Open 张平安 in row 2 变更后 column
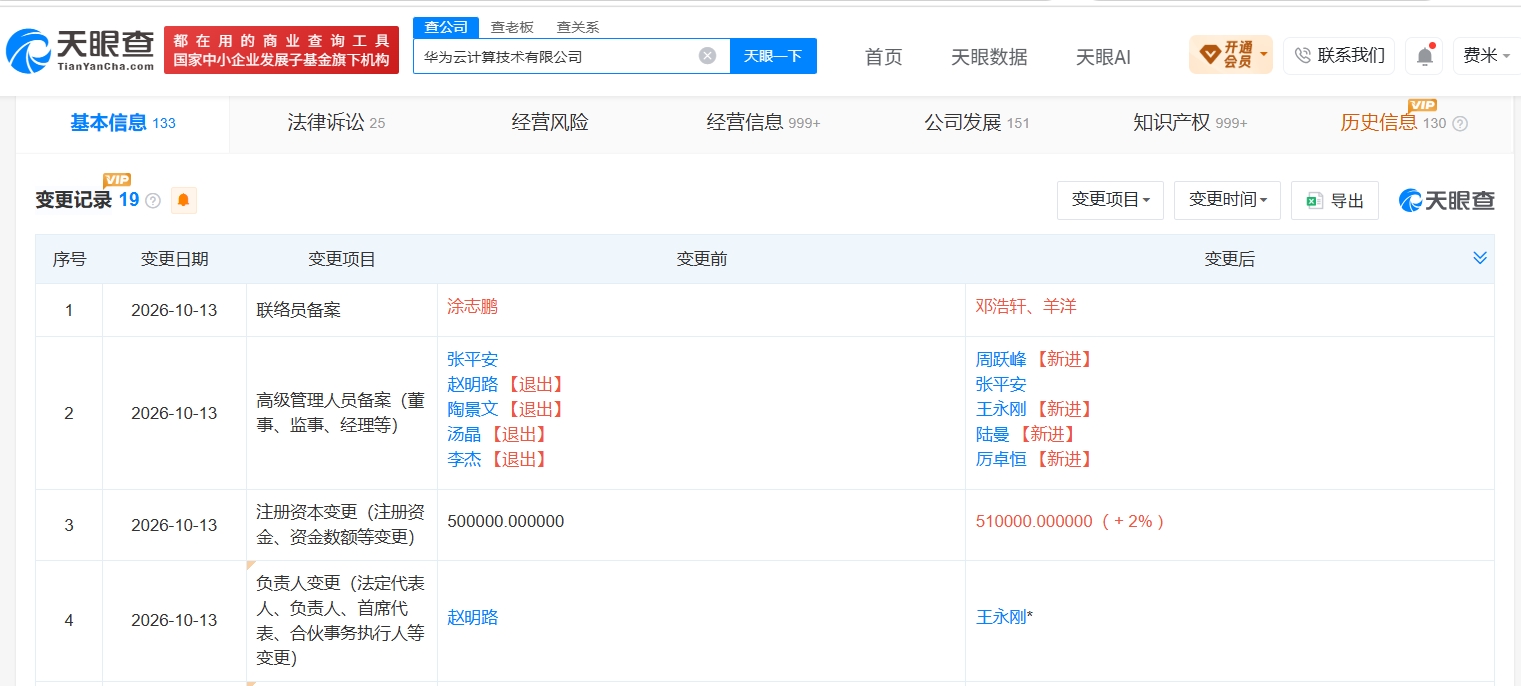Screen dimensions: 1521x686 click(1000, 384)
